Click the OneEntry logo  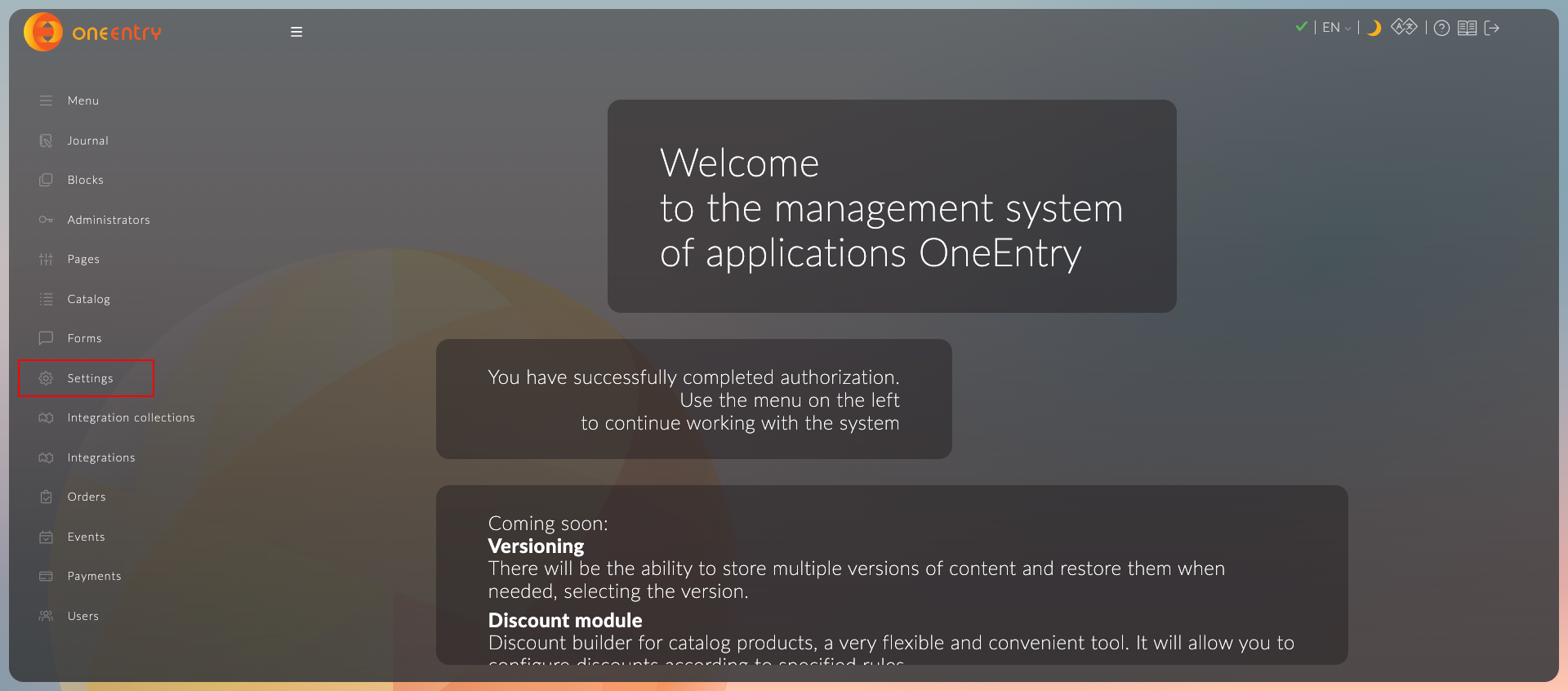92,32
